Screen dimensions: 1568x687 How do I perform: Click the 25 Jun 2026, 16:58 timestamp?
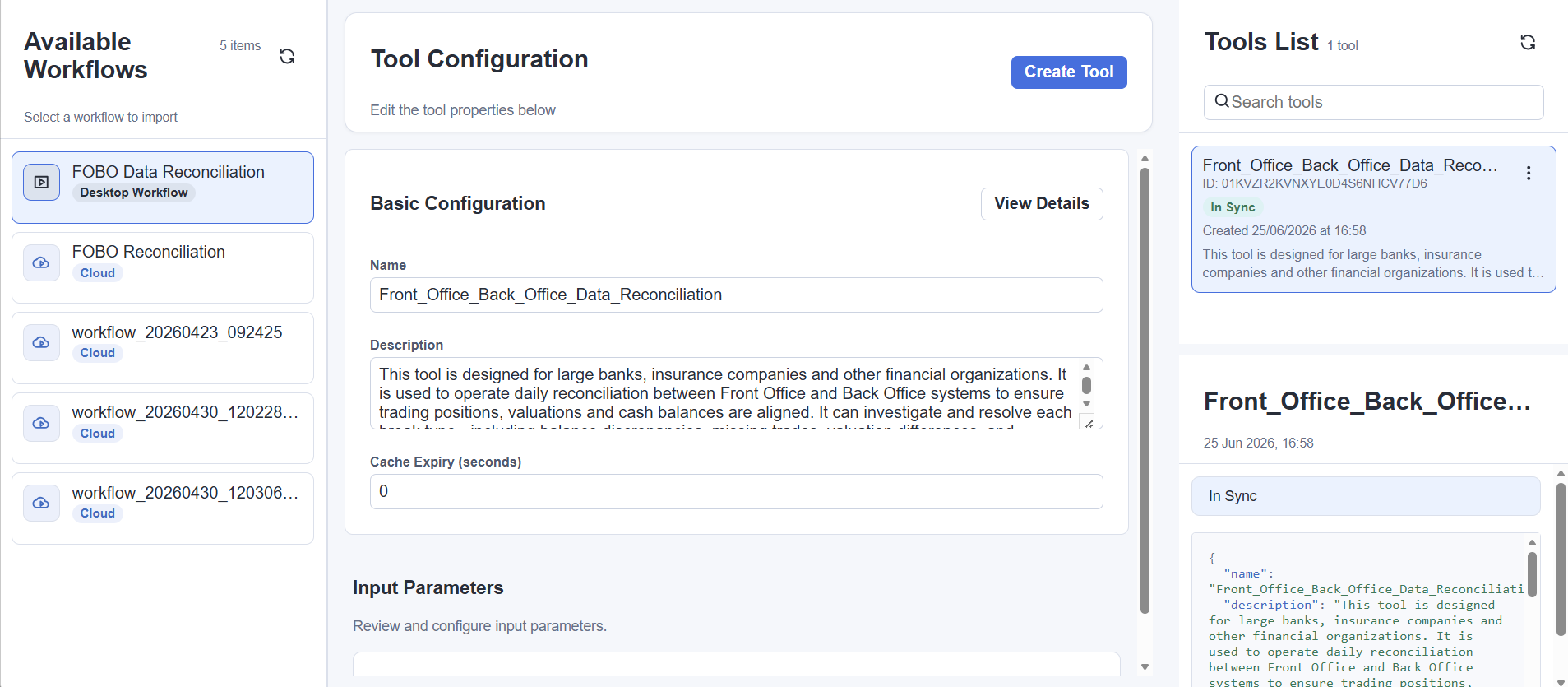[x=1259, y=443]
